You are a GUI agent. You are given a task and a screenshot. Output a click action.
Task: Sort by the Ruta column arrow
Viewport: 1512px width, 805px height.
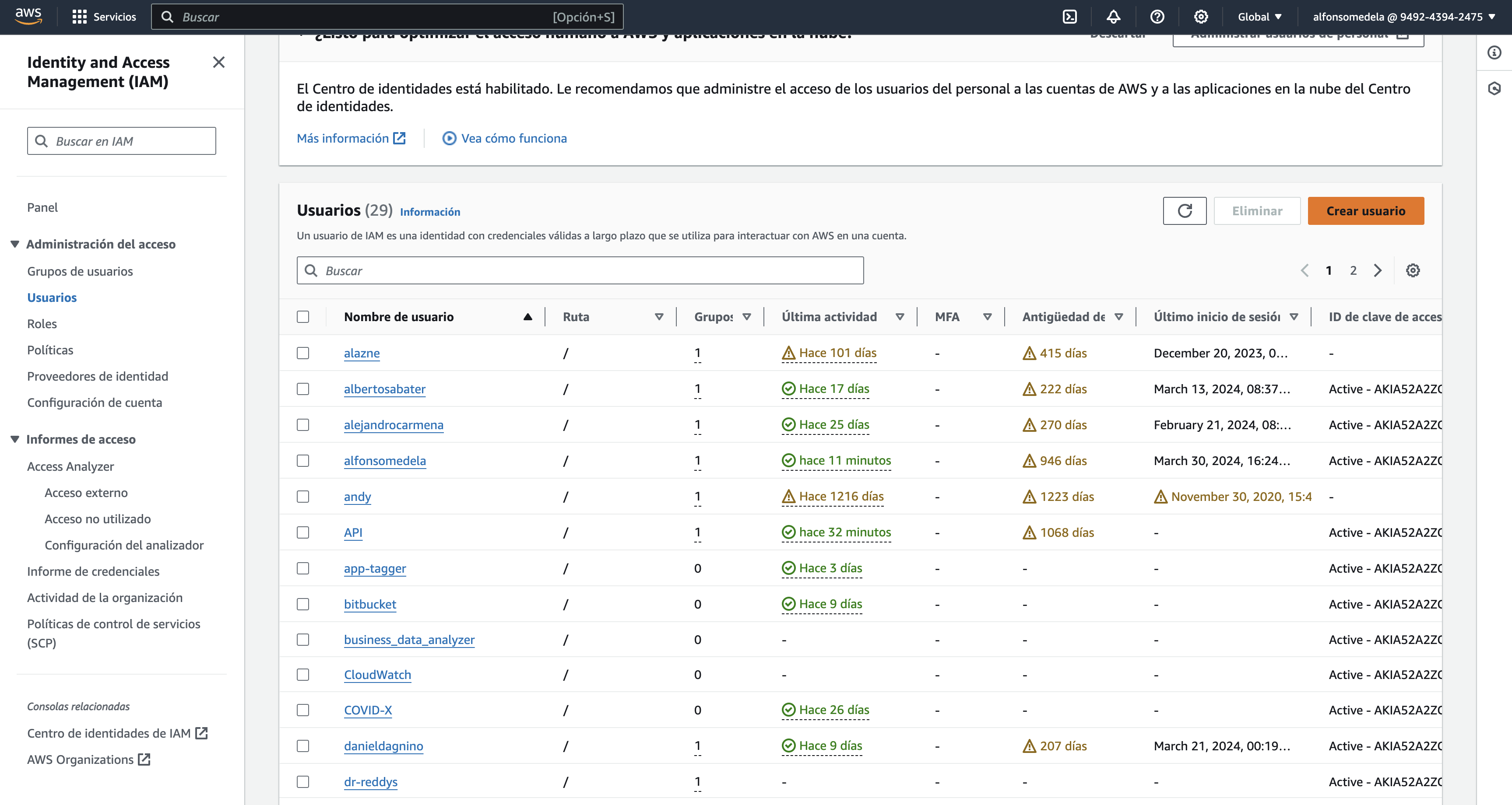click(x=658, y=317)
